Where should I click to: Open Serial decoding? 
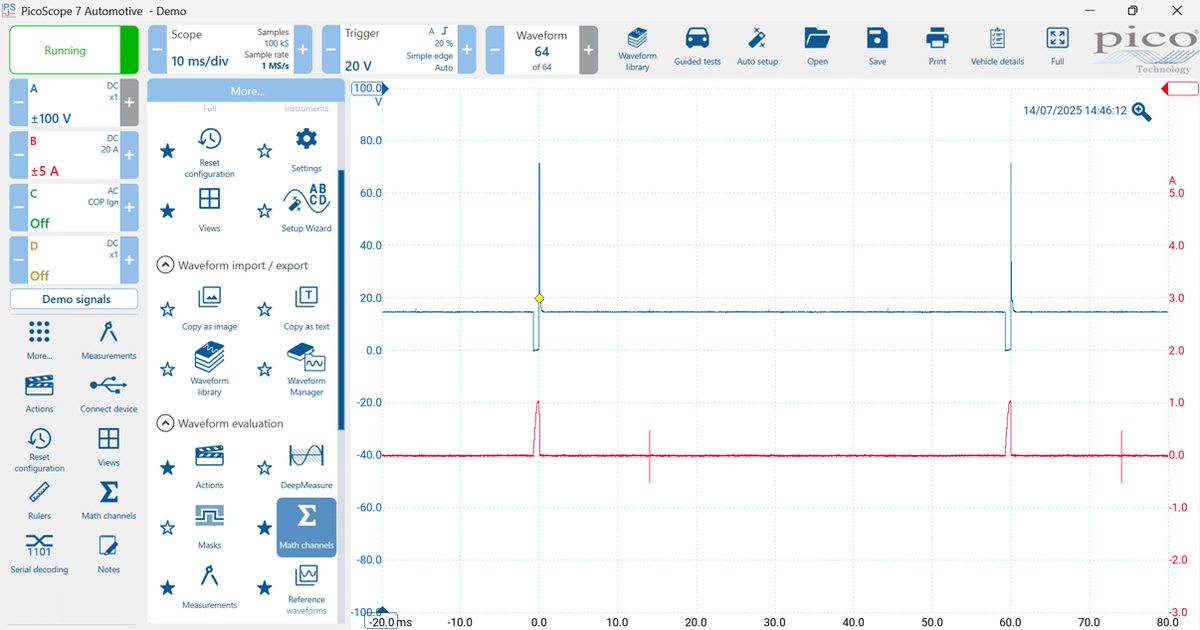[x=39, y=554]
